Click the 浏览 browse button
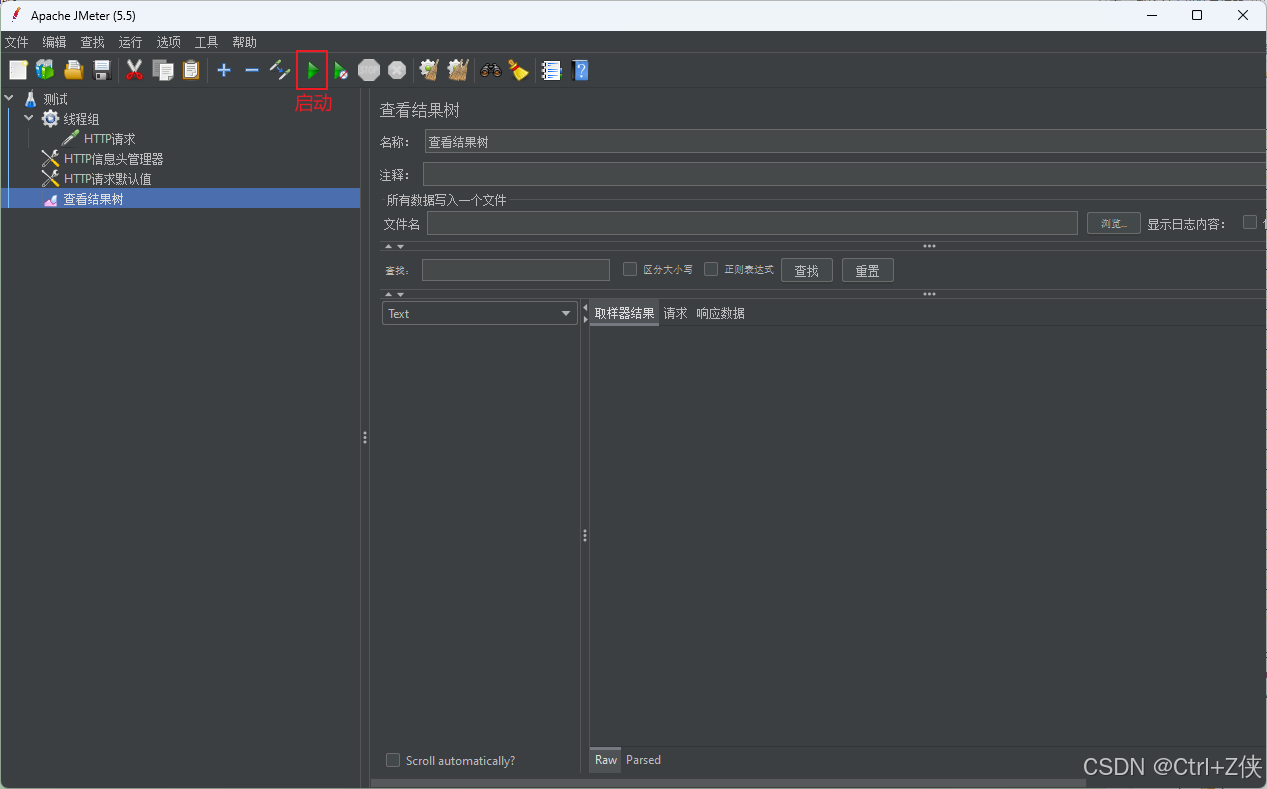 [x=1114, y=223]
